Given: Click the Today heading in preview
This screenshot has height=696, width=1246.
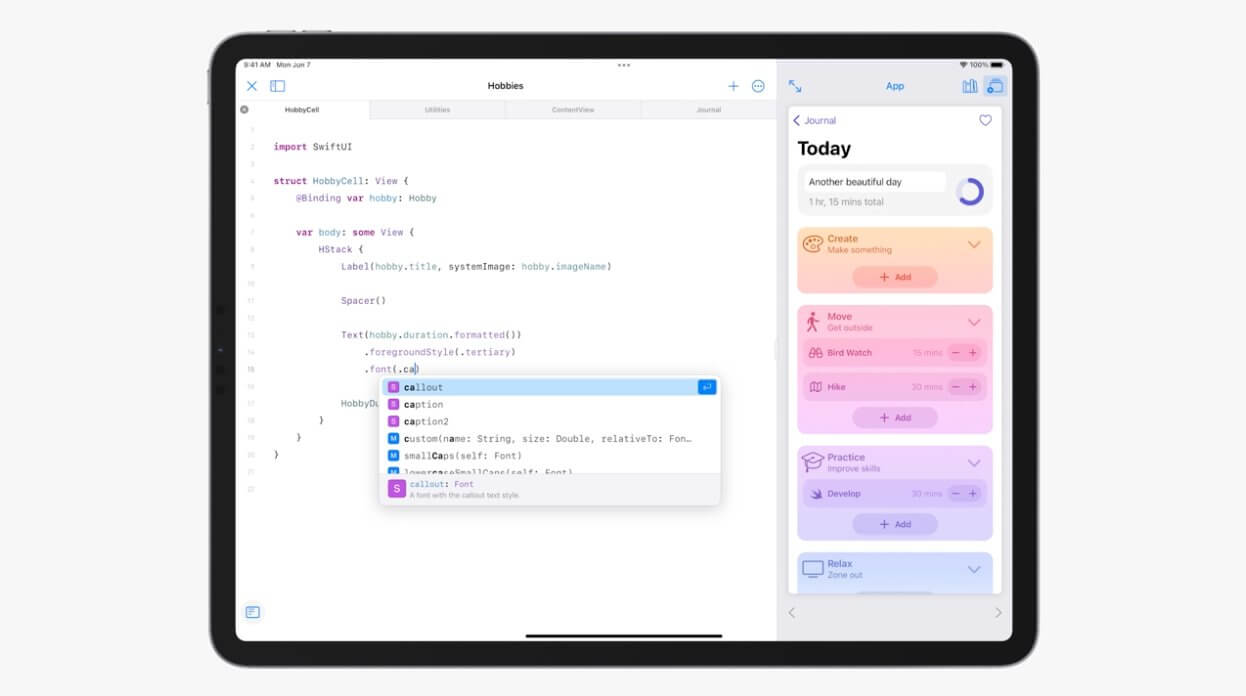Looking at the screenshot, I should 824,149.
